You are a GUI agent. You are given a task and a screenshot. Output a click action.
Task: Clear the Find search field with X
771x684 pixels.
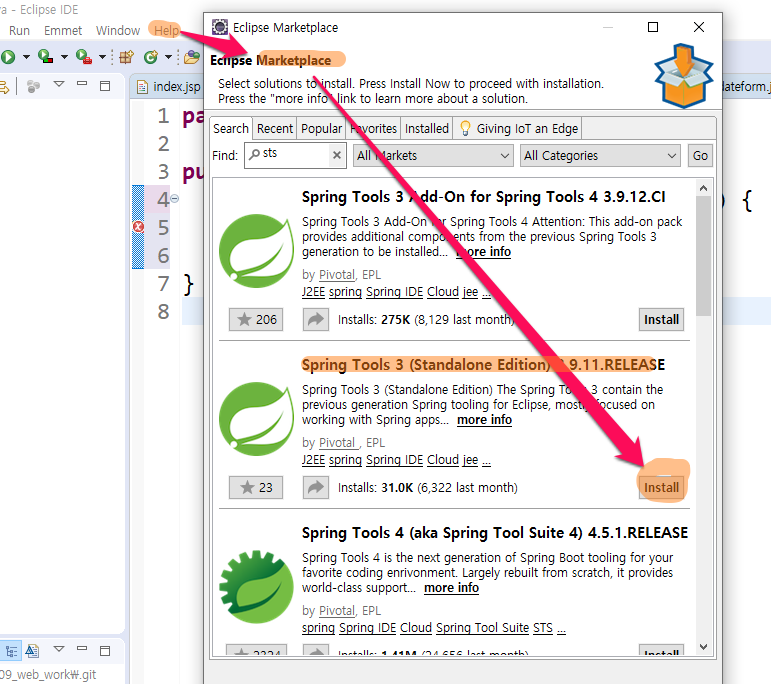tap(337, 155)
